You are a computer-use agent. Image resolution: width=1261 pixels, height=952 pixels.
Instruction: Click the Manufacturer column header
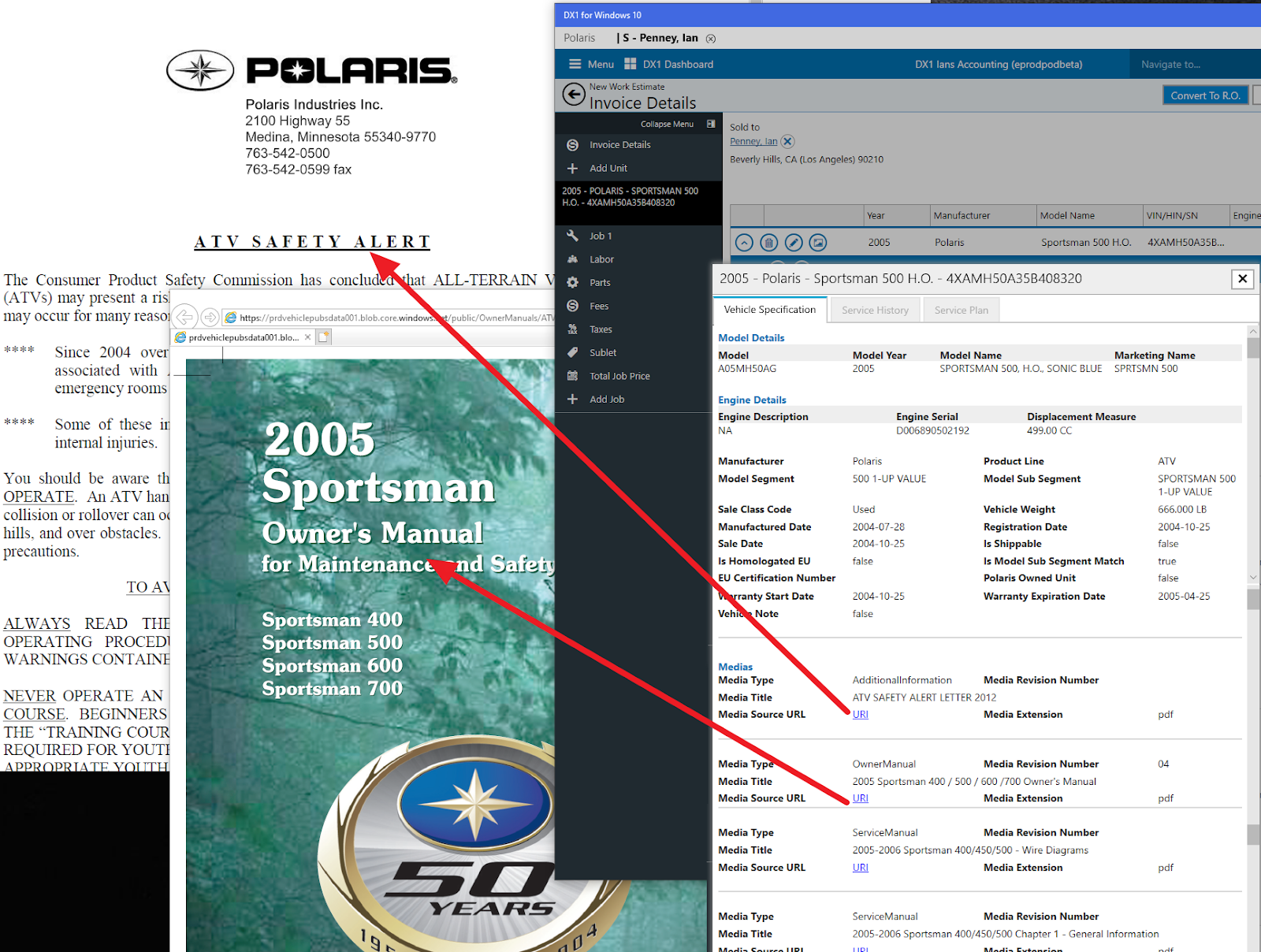coord(983,215)
